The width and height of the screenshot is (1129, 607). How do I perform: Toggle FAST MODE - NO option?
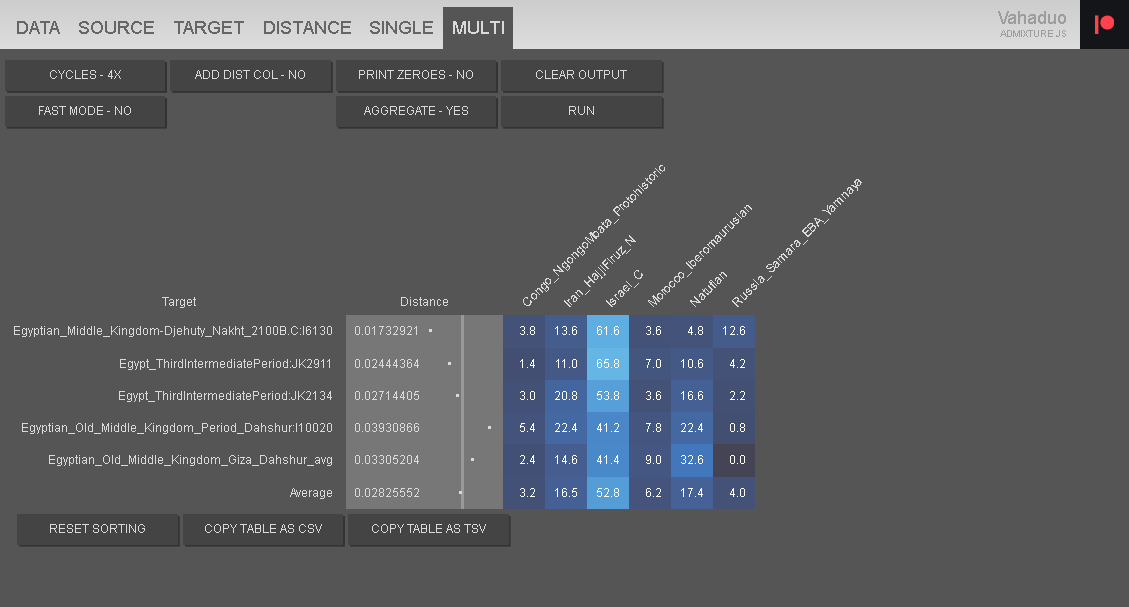pos(85,111)
